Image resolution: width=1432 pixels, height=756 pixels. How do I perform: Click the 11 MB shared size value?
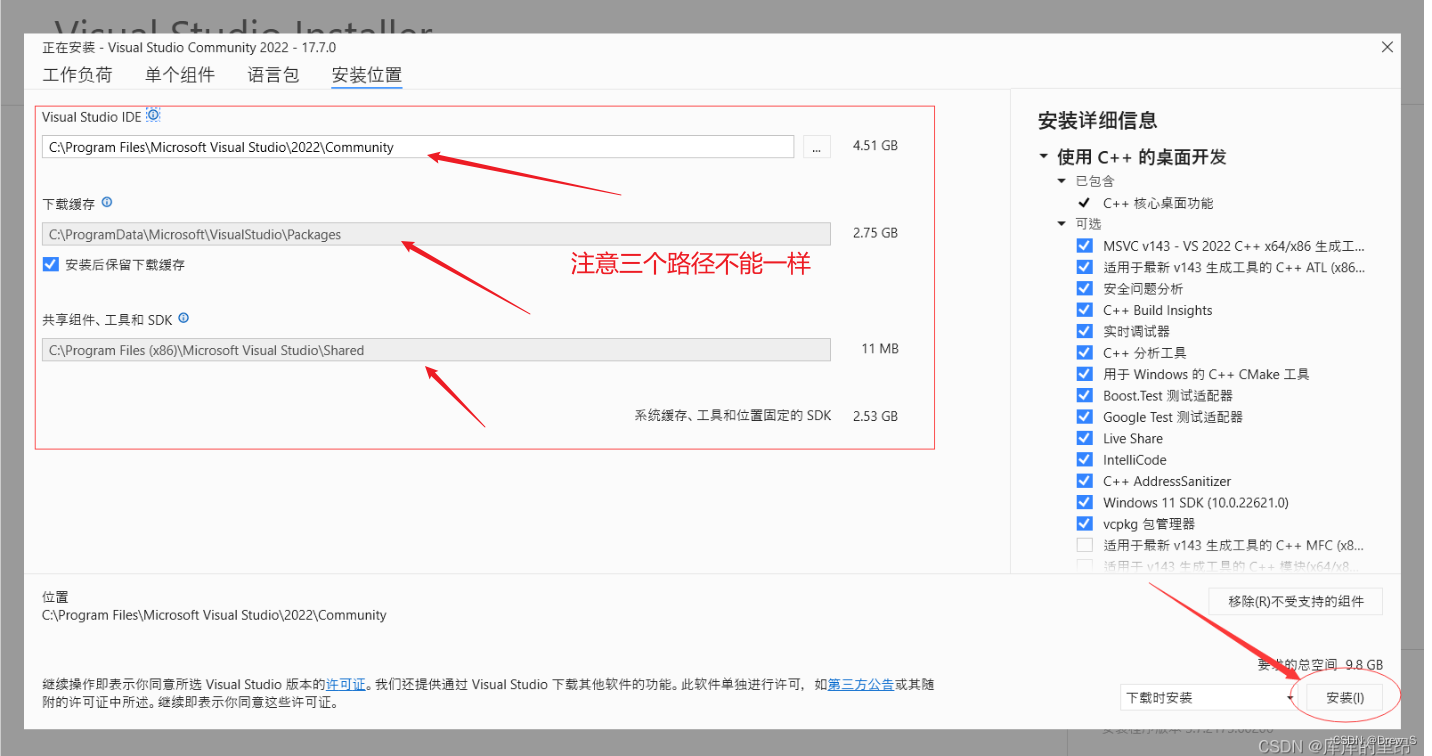tap(880, 349)
